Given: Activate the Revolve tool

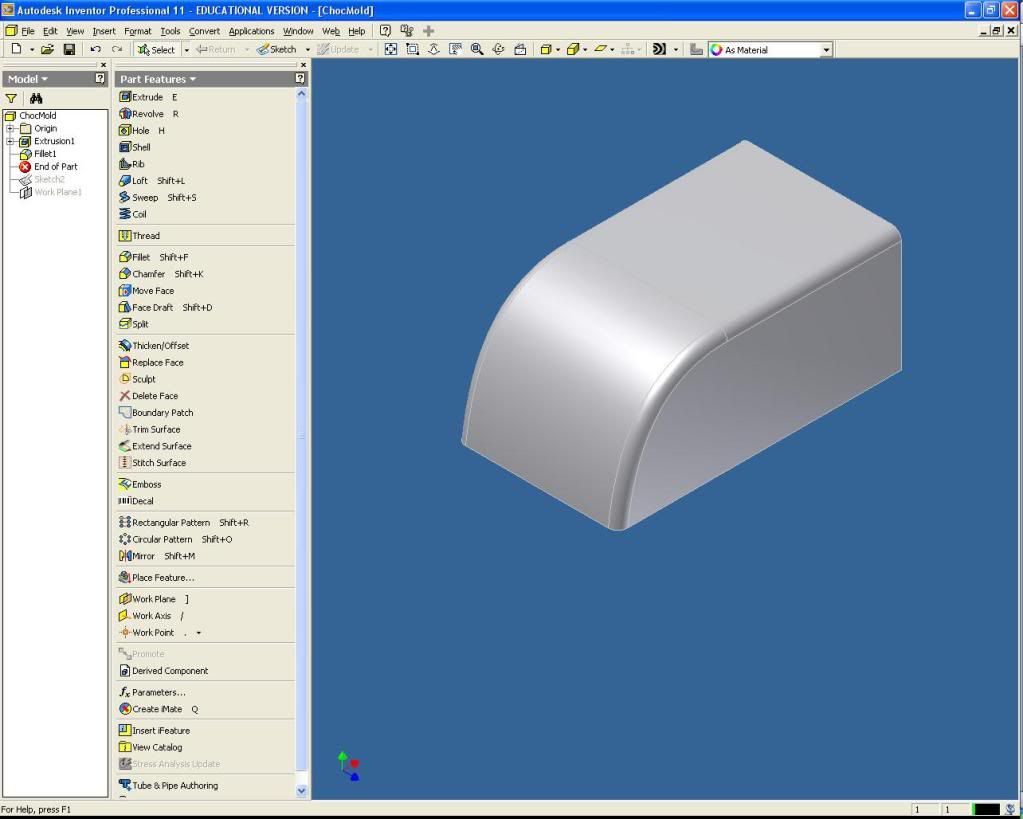Looking at the screenshot, I should point(147,114).
